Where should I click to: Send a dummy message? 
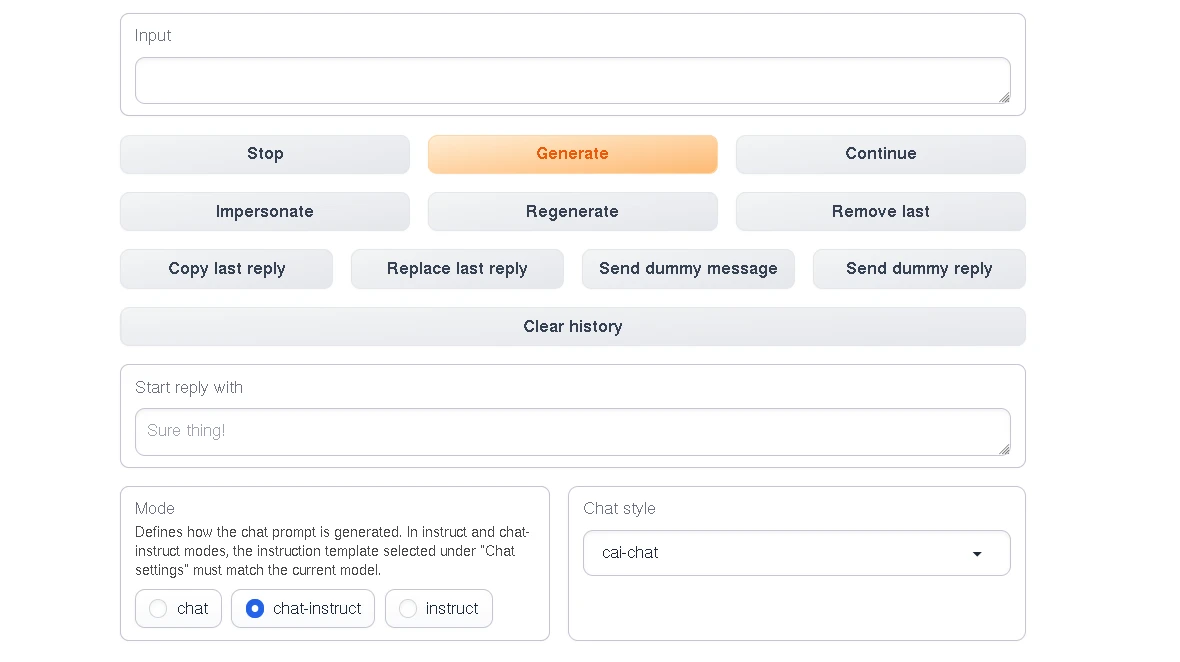coord(688,269)
